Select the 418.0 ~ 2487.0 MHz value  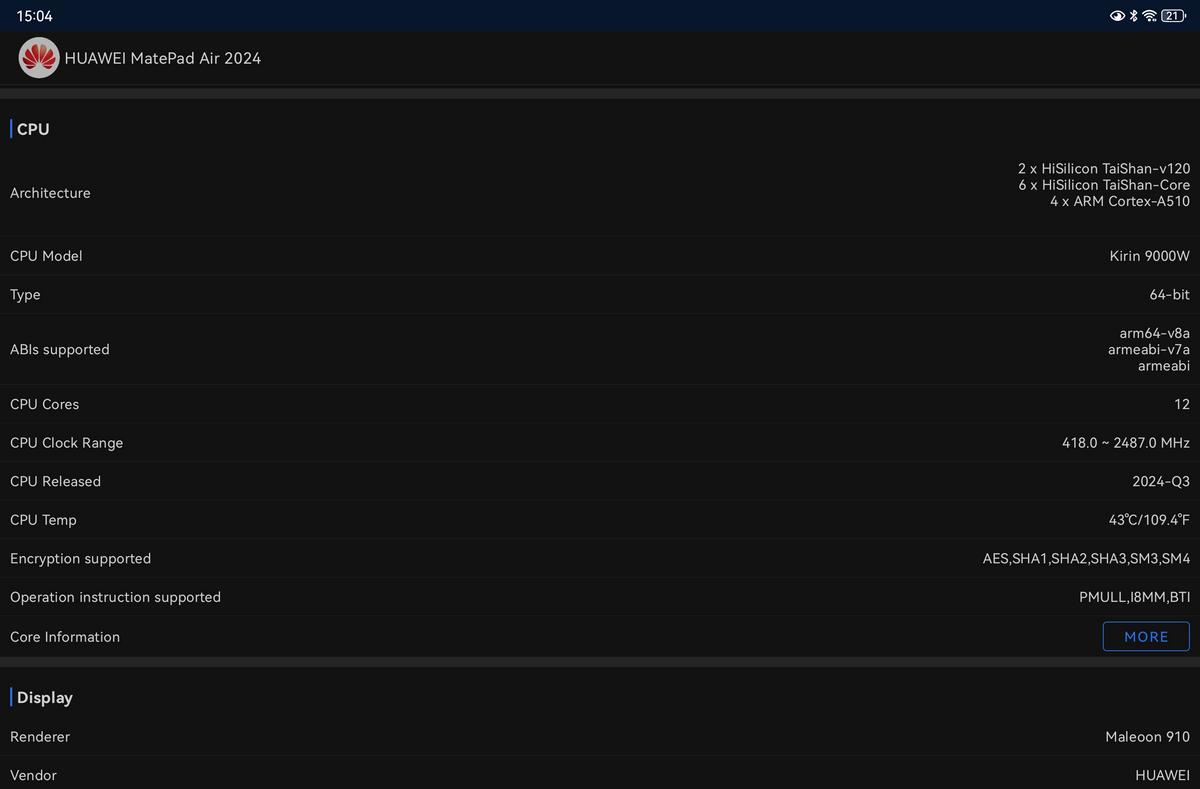1126,443
